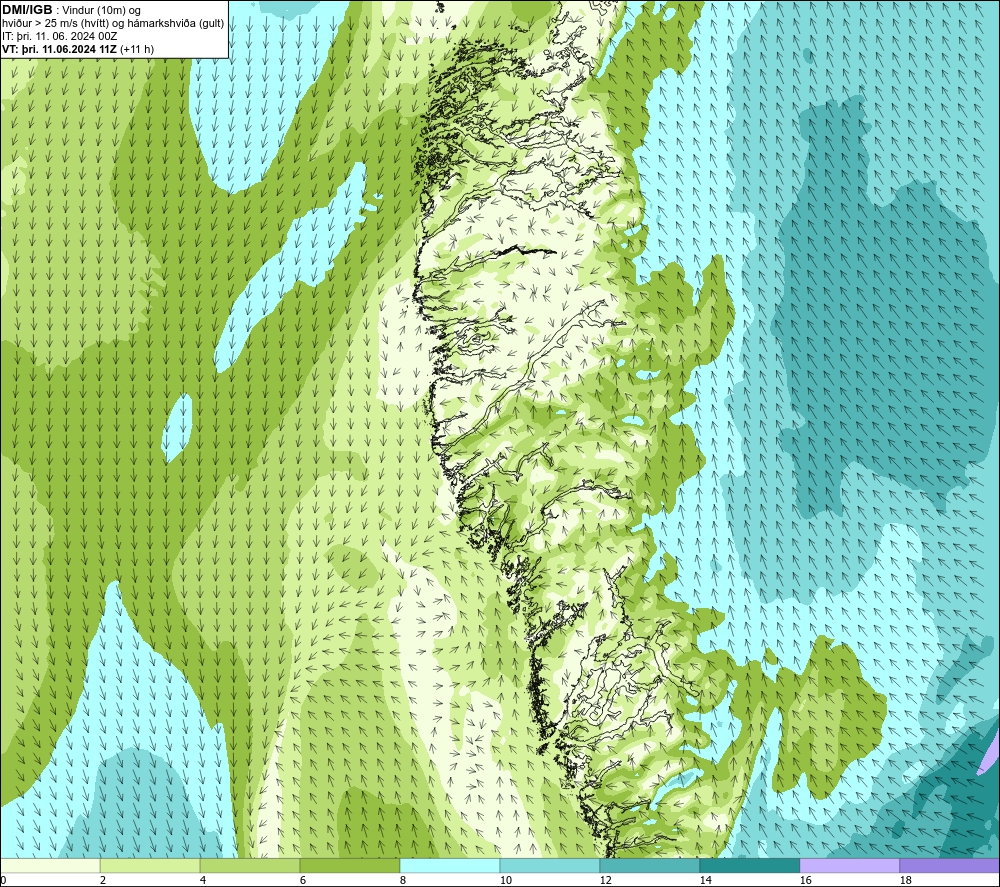Viewport: 1000px width, 887px height.
Task: Click the 'DMI/IGB : Vindur (10m) og' title line
Action: click(x=71, y=10)
